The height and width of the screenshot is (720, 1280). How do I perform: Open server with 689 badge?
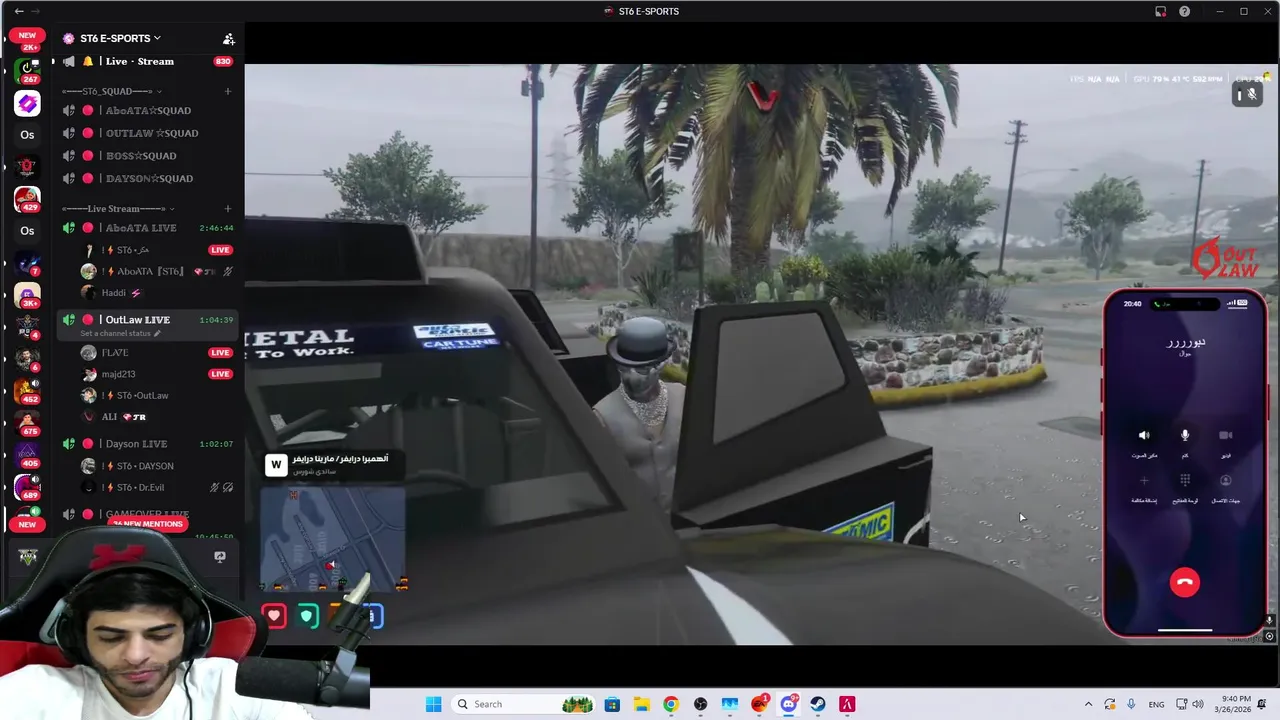click(27, 487)
